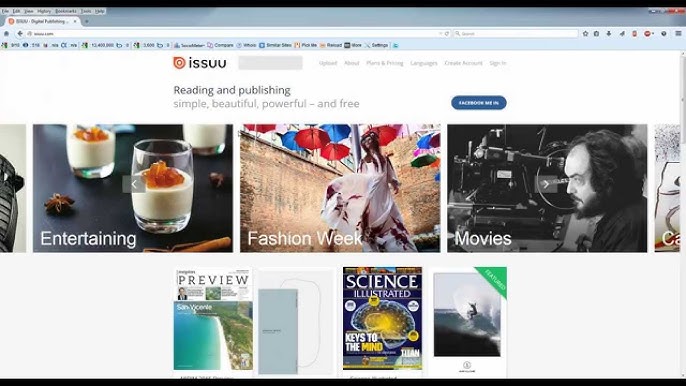The height and width of the screenshot is (386, 686).
Task: Open the address bar history dropdown arrow
Action: tap(440, 33)
